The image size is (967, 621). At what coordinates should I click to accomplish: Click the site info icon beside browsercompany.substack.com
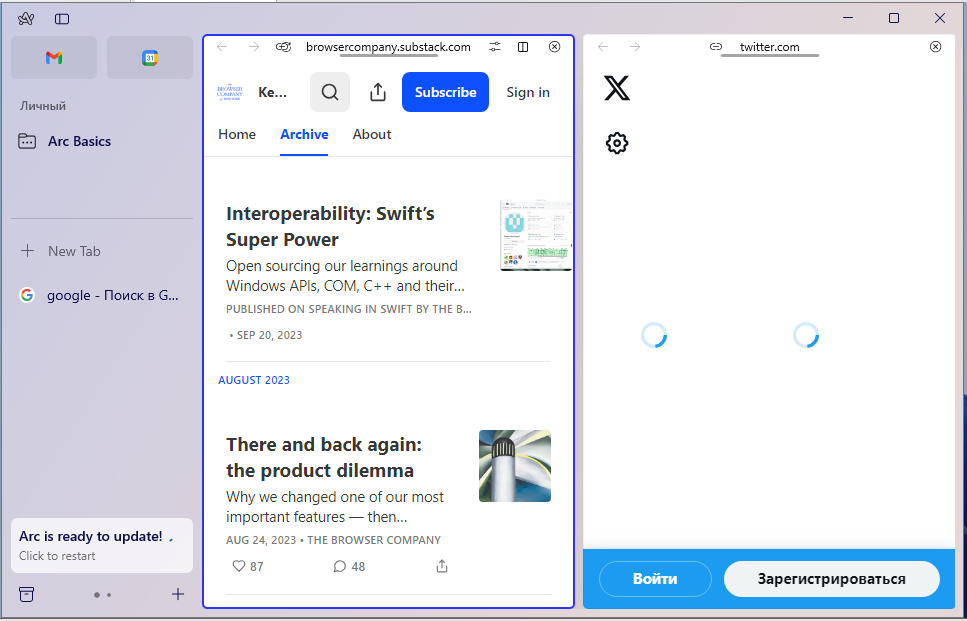click(x=284, y=47)
